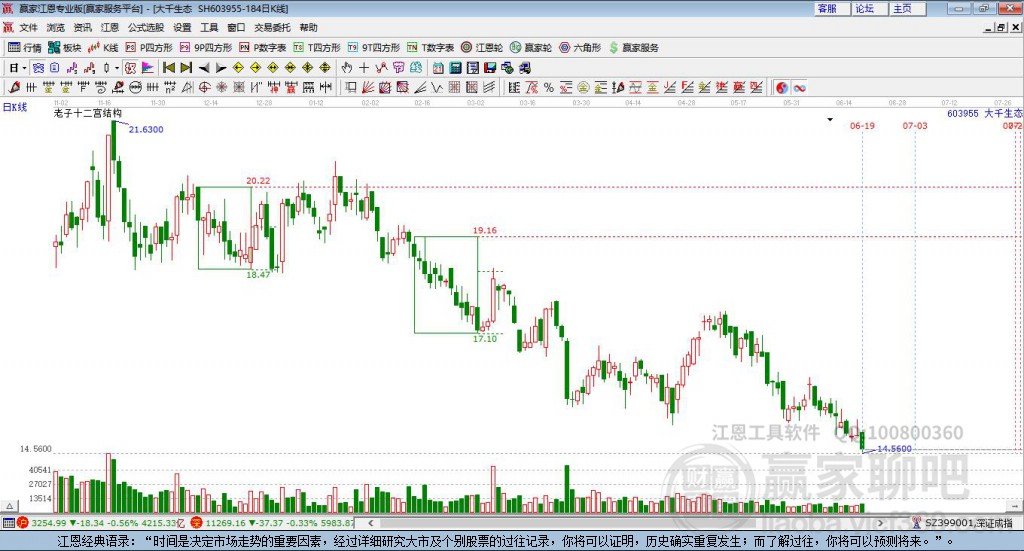Open the 行情 market quotes view
Screen dimensions: 1024x551
click(25, 48)
